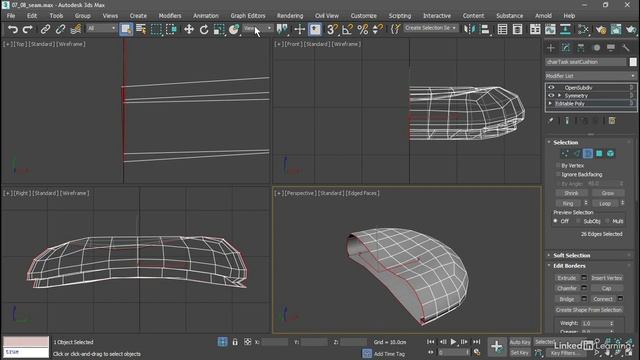Switch to Polygon sub-object level
The width and height of the screenshot is (640, 360).
pyautogui.click(x=599, y=153)
